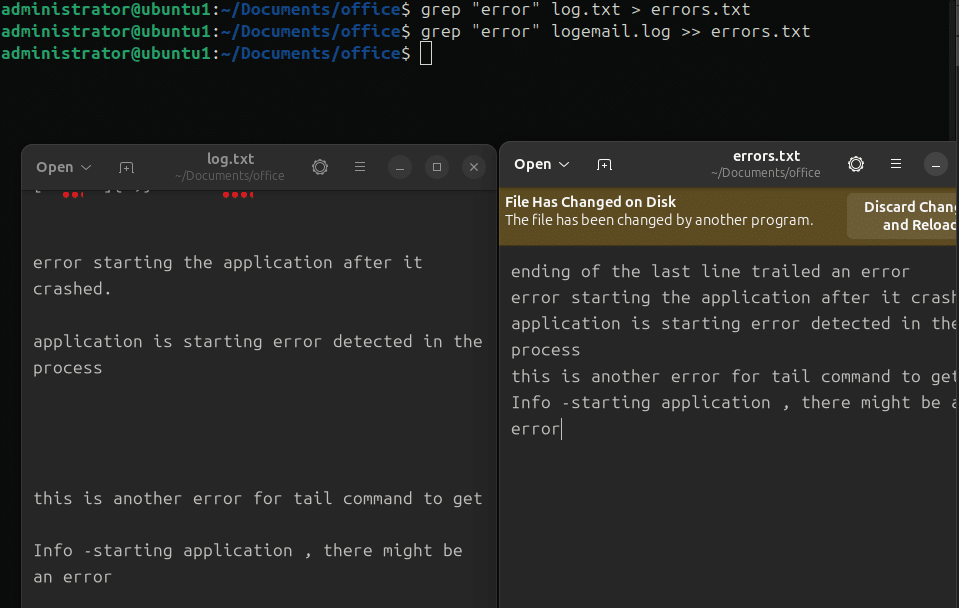Click new tab icon in errors.txt window

coord(604,165)
